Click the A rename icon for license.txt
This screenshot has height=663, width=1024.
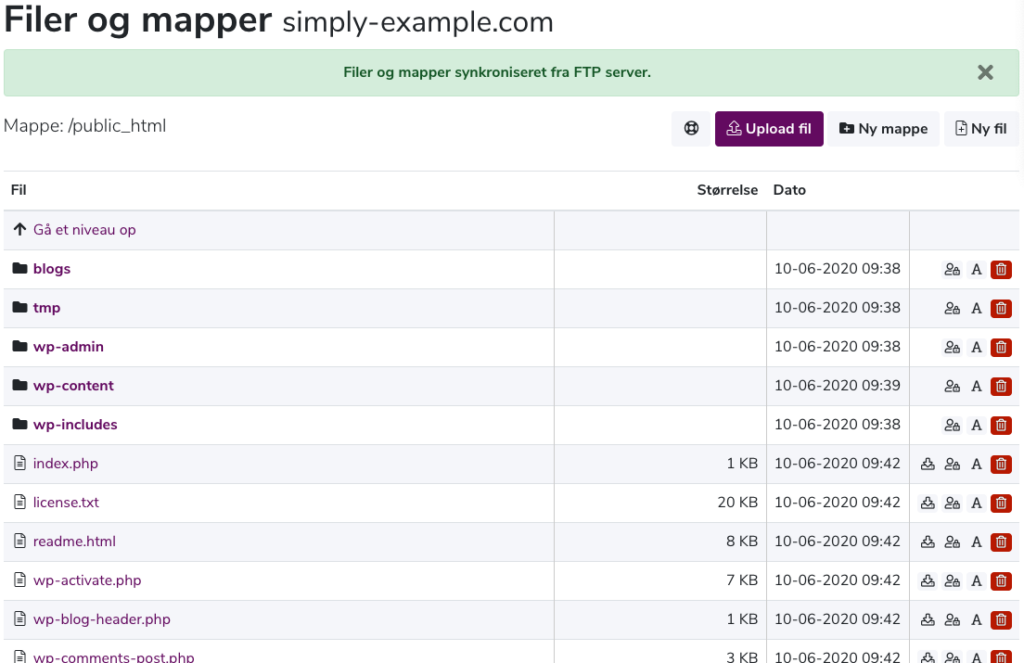(976, 503)
